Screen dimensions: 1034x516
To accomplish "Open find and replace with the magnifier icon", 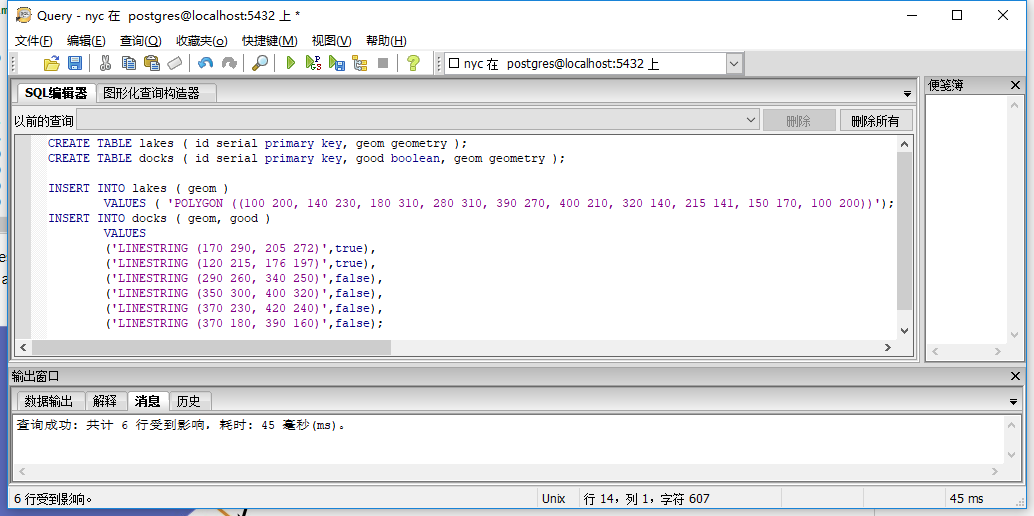I will tap(260, 63).
